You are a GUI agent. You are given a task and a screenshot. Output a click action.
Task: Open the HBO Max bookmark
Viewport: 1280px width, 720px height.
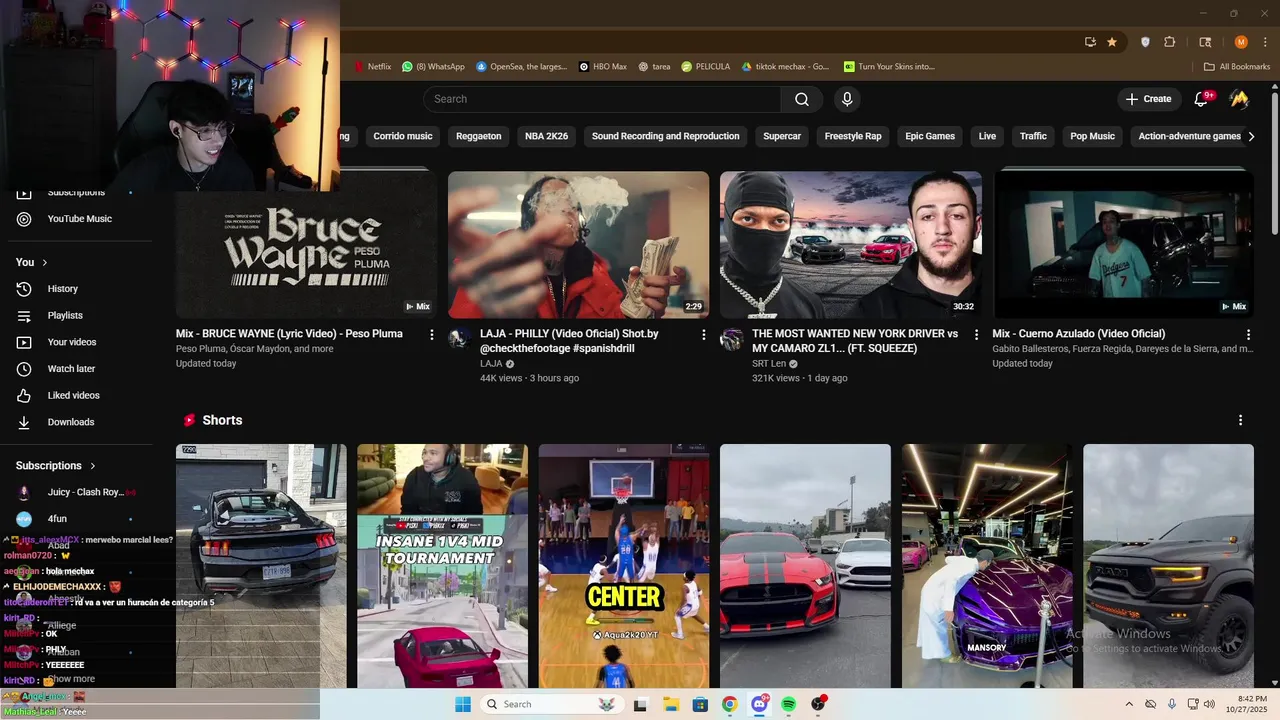604,66
